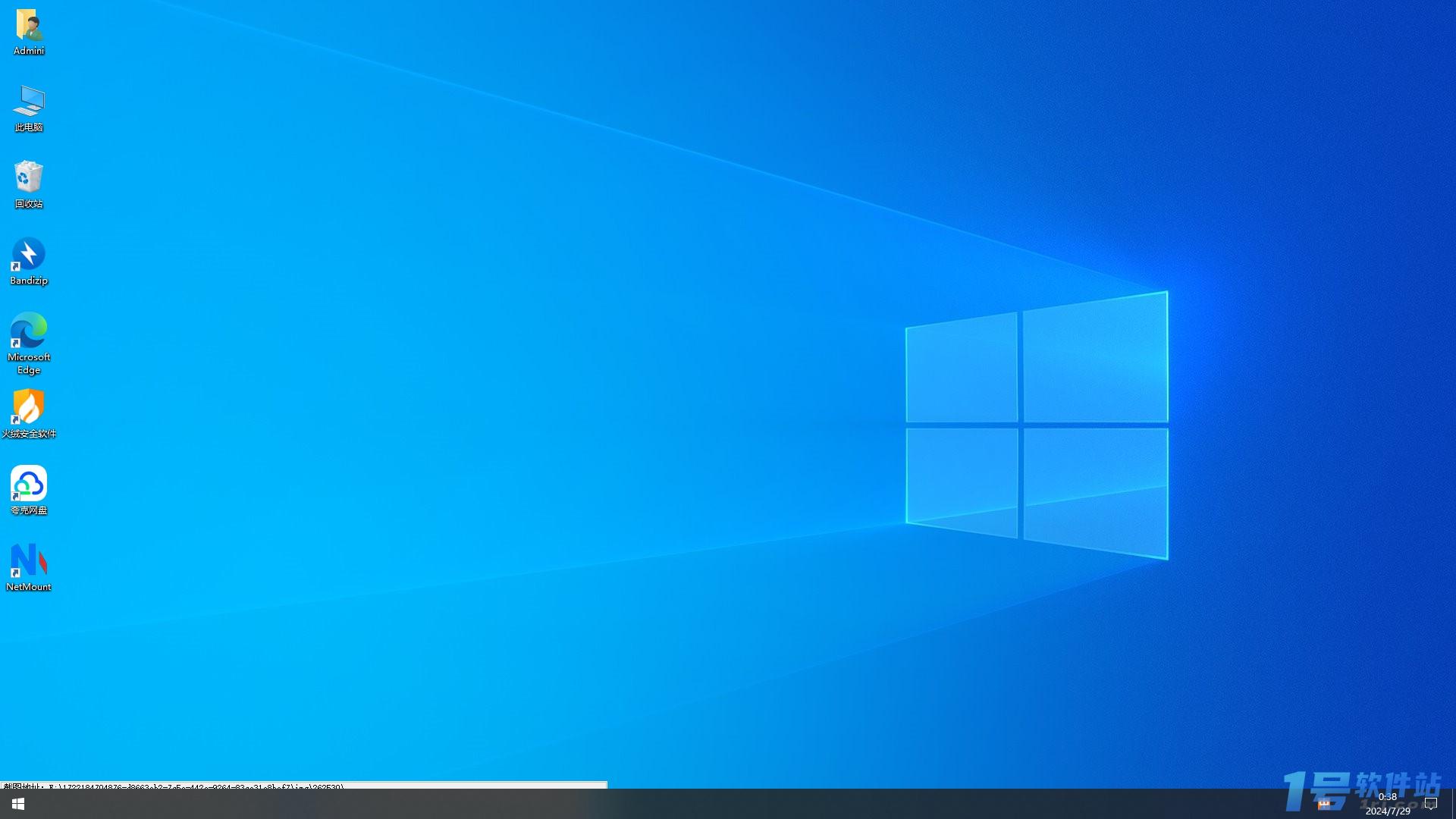The image size is (1456, 819).
Task: Open the Windows Start menu
Action: click(18, 804)
